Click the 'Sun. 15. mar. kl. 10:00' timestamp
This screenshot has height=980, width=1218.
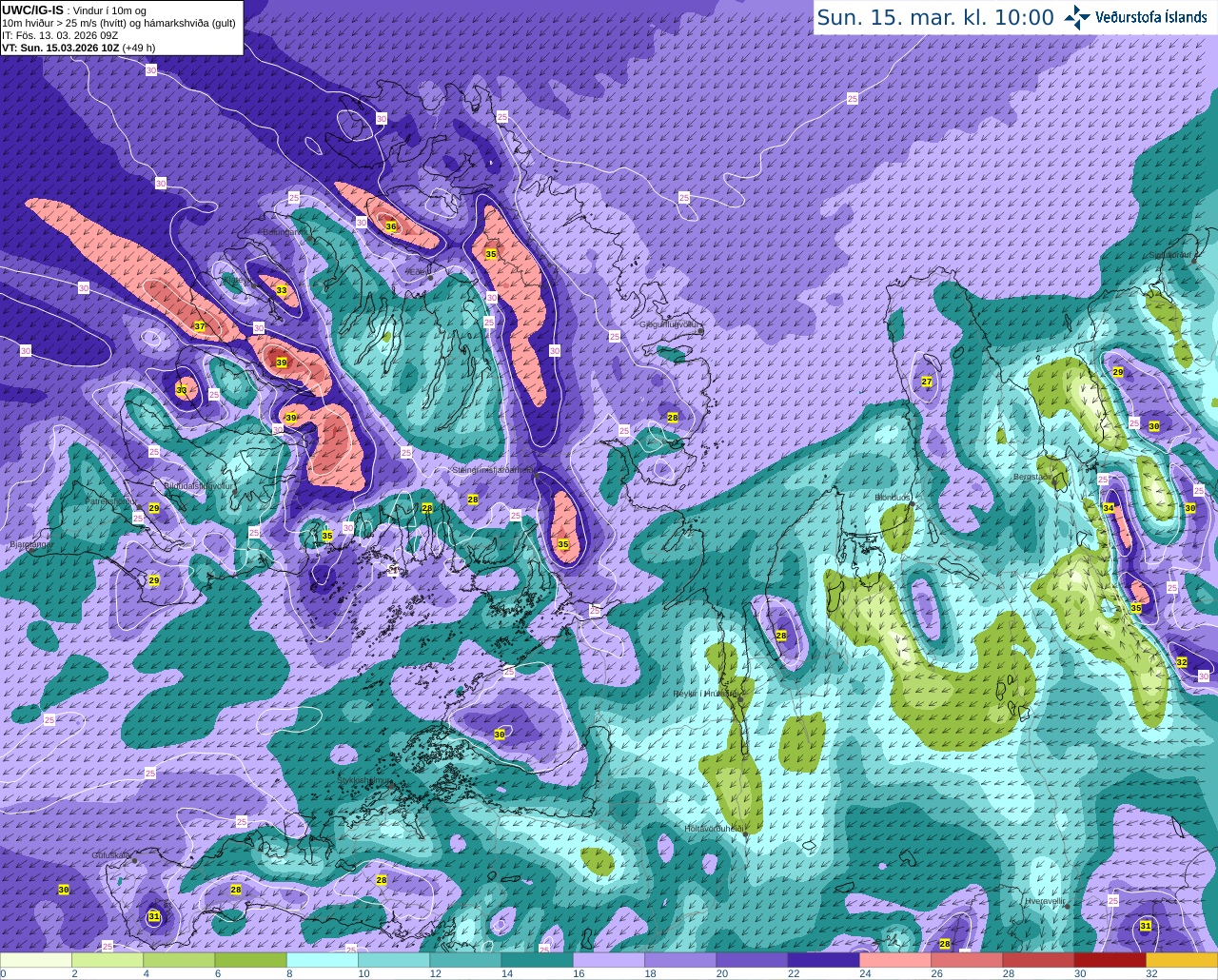coord(935,17)
